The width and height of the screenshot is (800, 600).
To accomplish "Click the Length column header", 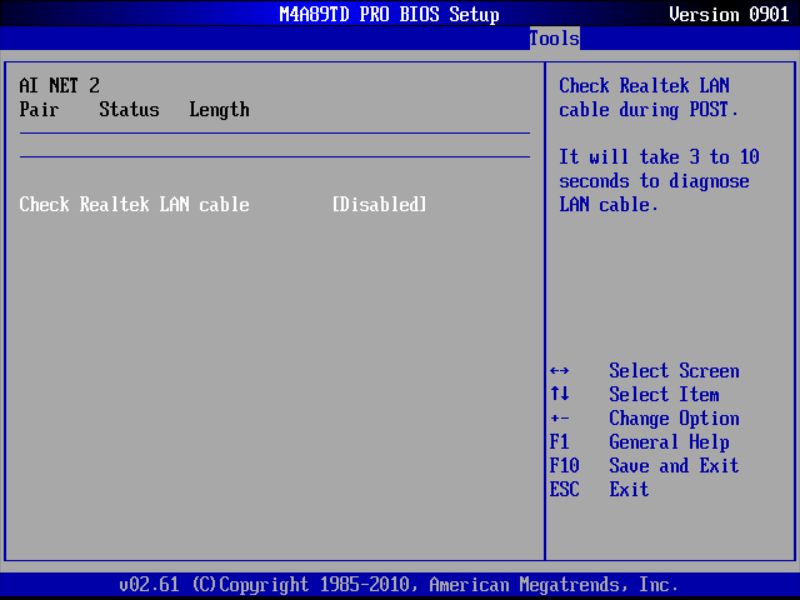I will [x=219, y=110].
